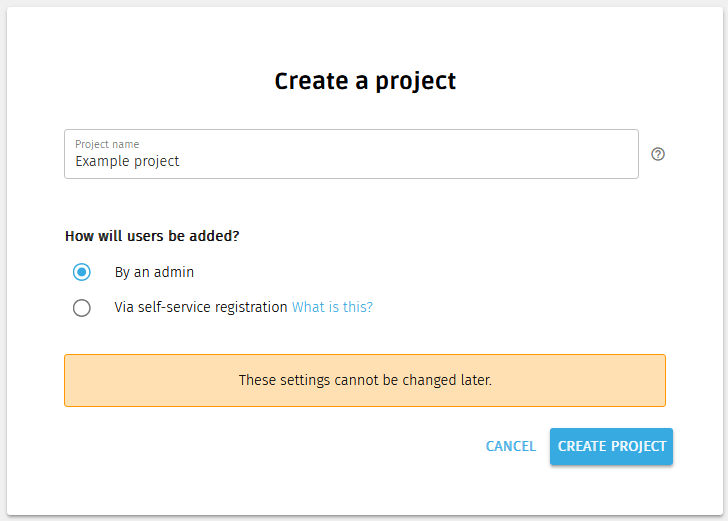
Task: Submit the form with Create Project
Action: point(611,446)
